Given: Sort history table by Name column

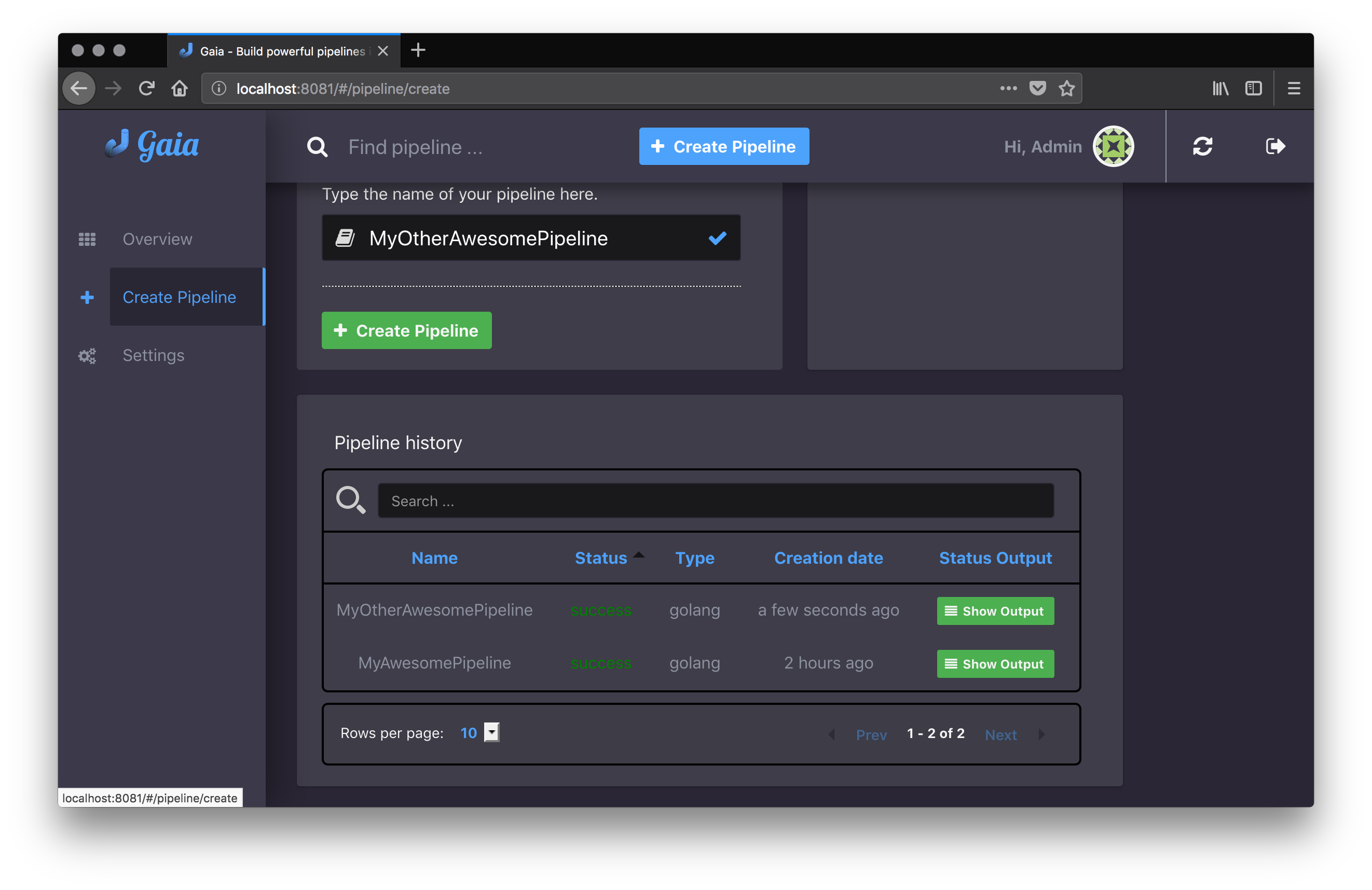Looking at the screenshot, I should click(434, 558).
